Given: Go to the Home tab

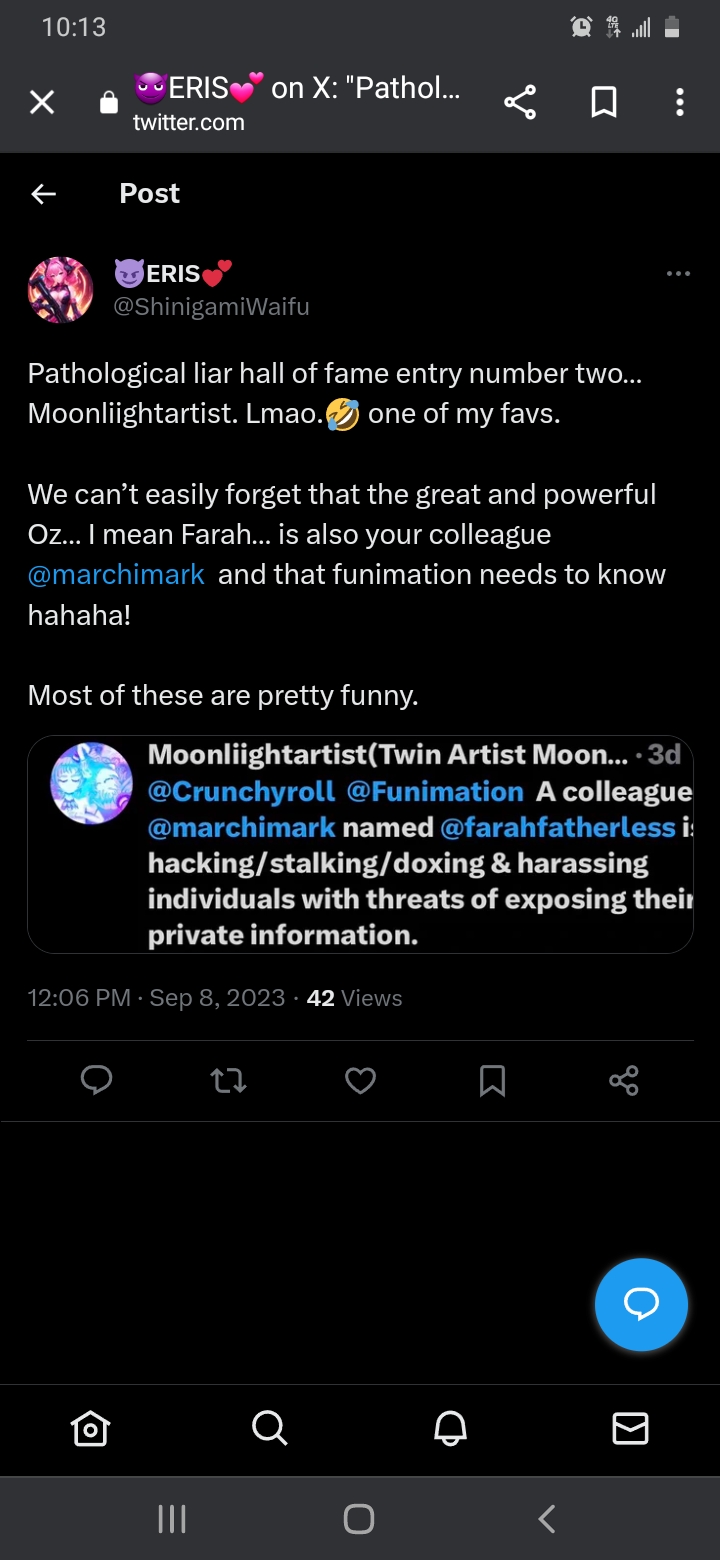Looking at the screenshot, I should (x=90, y=1429).
